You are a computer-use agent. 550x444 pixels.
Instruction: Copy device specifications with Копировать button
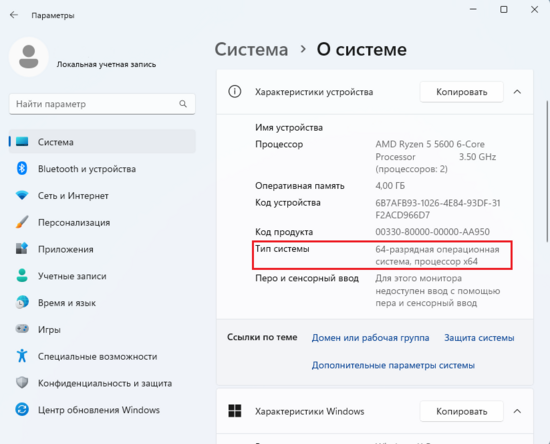[x=462, y=92]
